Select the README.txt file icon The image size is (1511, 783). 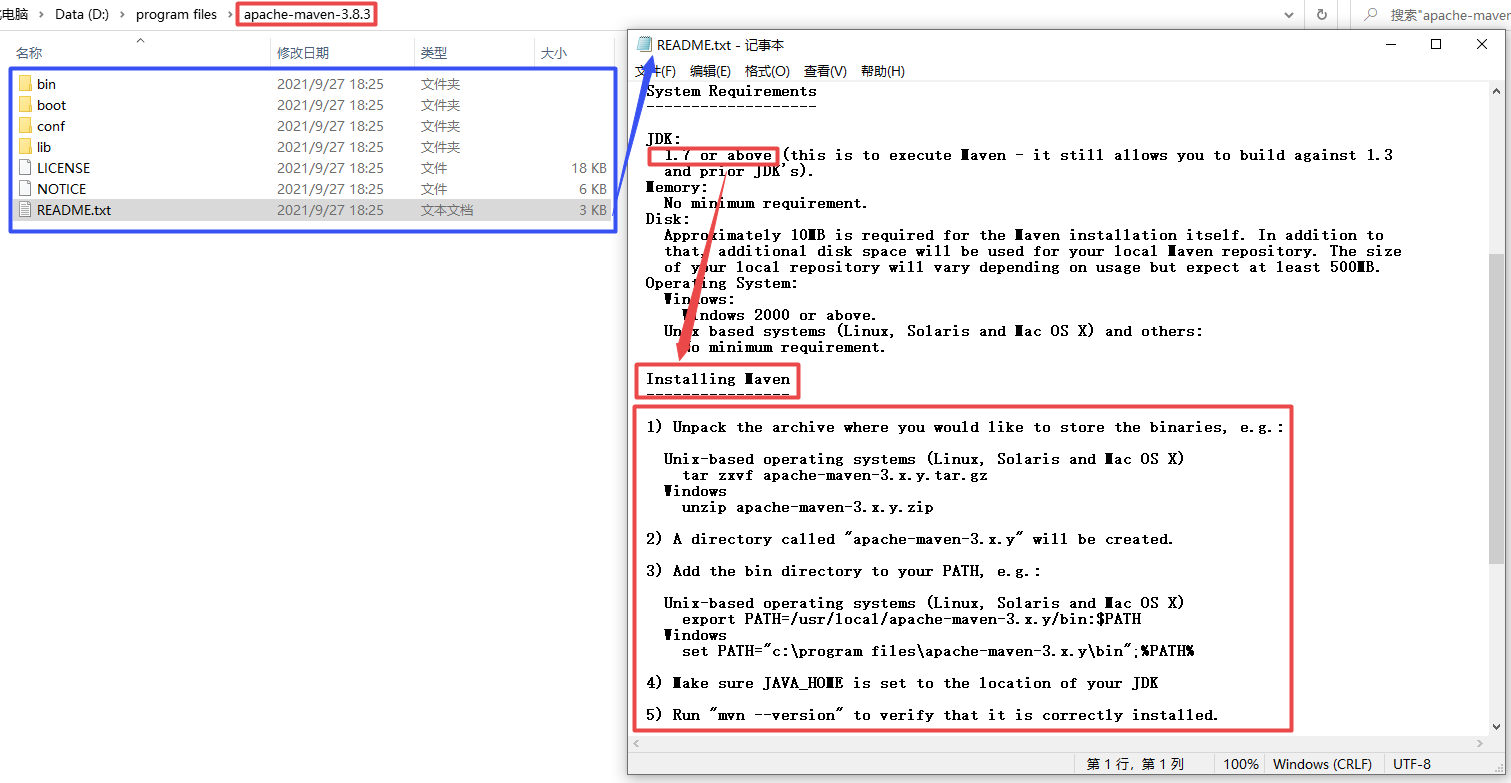click(x=25, y=210)
